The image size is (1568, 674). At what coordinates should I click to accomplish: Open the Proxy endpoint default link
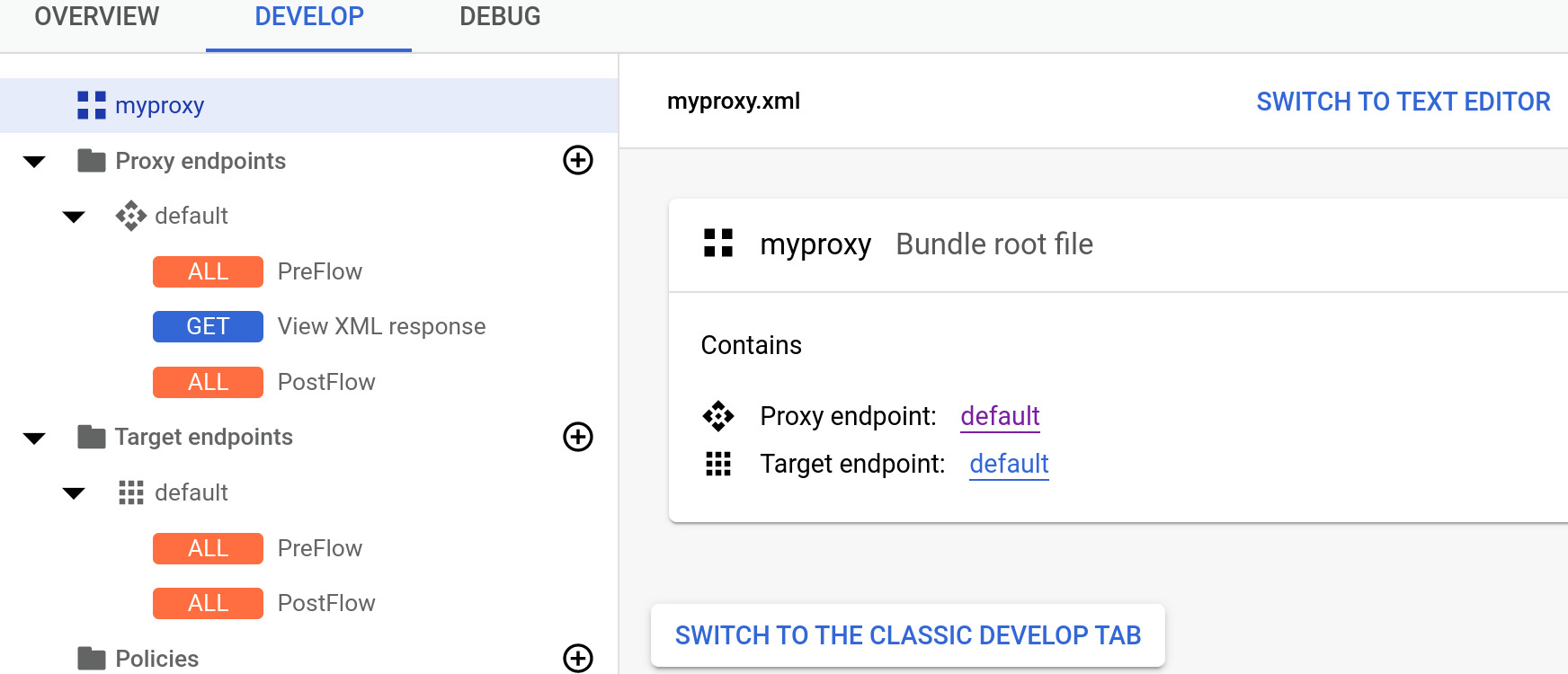pyautogui.click(x=1000, y=416)
